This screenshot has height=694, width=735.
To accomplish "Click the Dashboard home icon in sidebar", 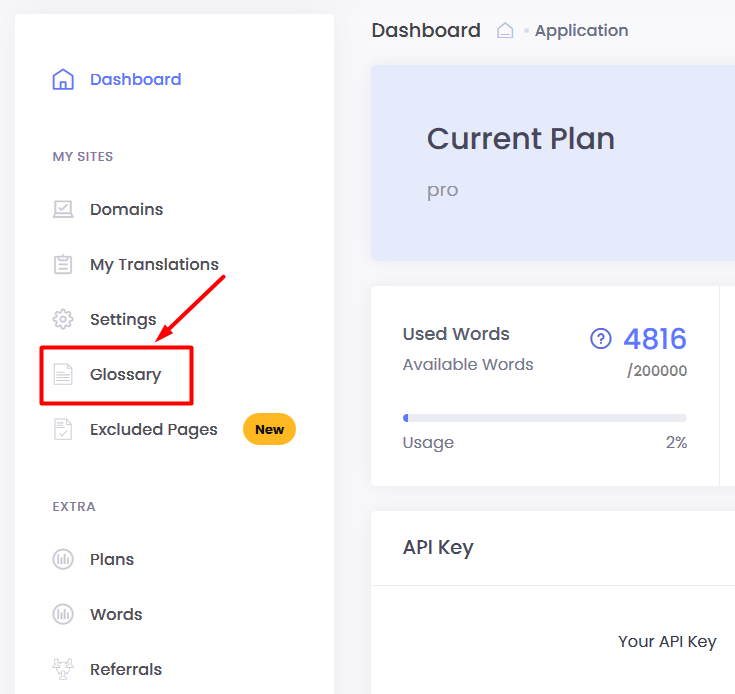I will [63, 79].
